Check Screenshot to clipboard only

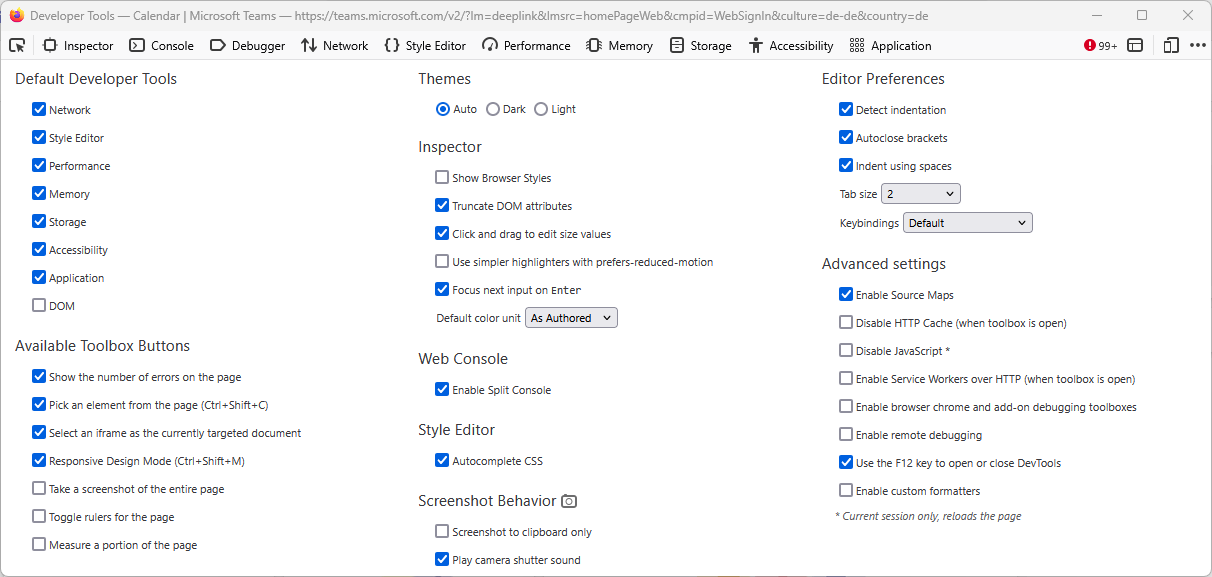[442, 531]
